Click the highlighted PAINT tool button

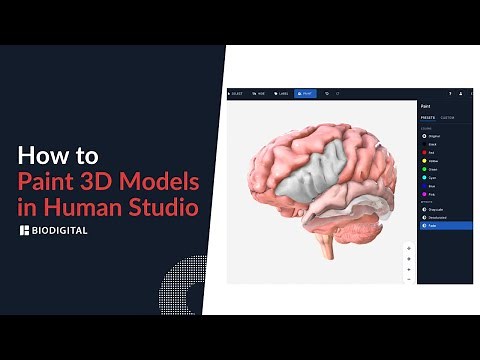pos(305,94)
